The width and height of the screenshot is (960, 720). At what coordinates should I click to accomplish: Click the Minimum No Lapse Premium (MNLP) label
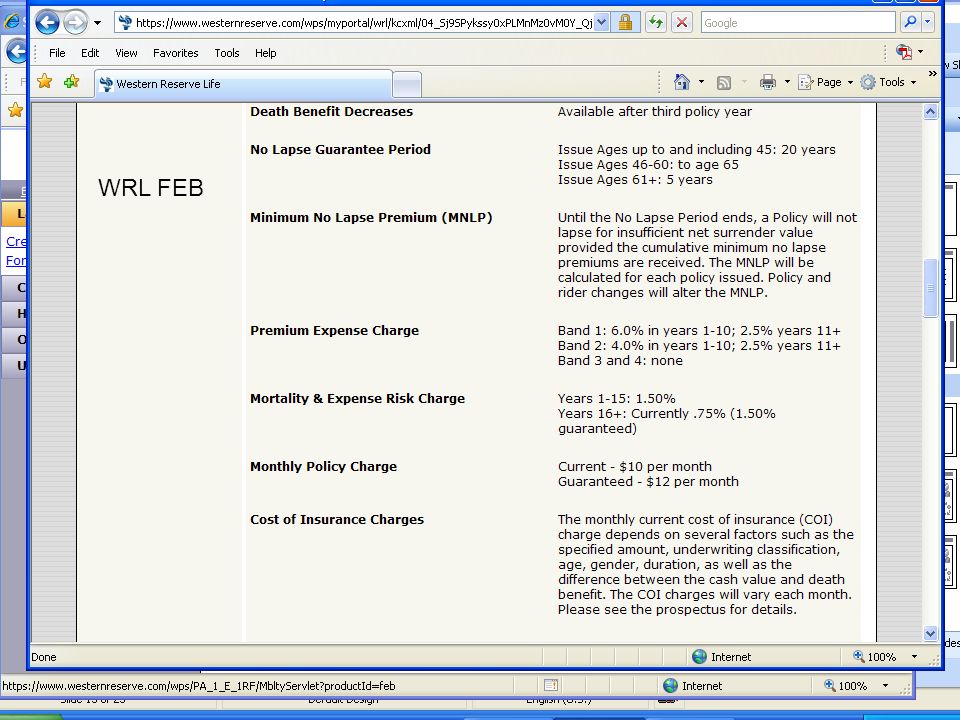point(371,217)
